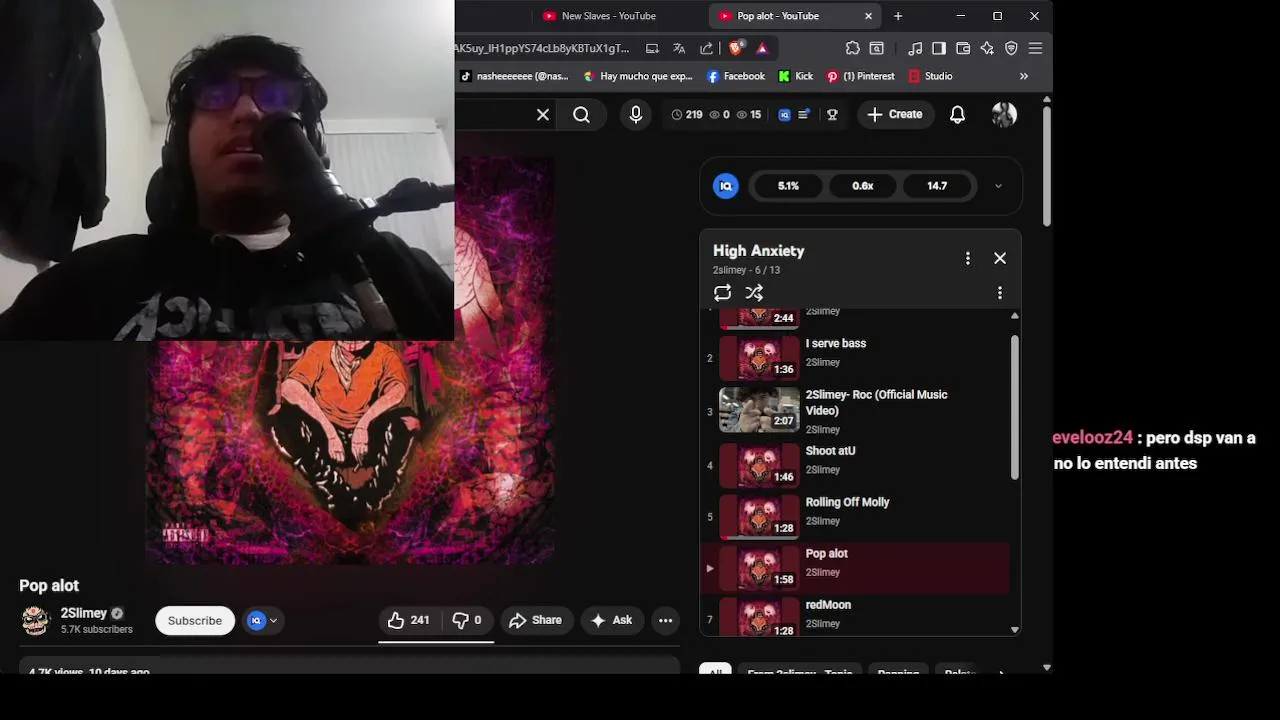Viewport: 1280px width, 720px height.
Task: Play 'Rolling Off Molly' from the playlist
Action: (x=856, y=516)
